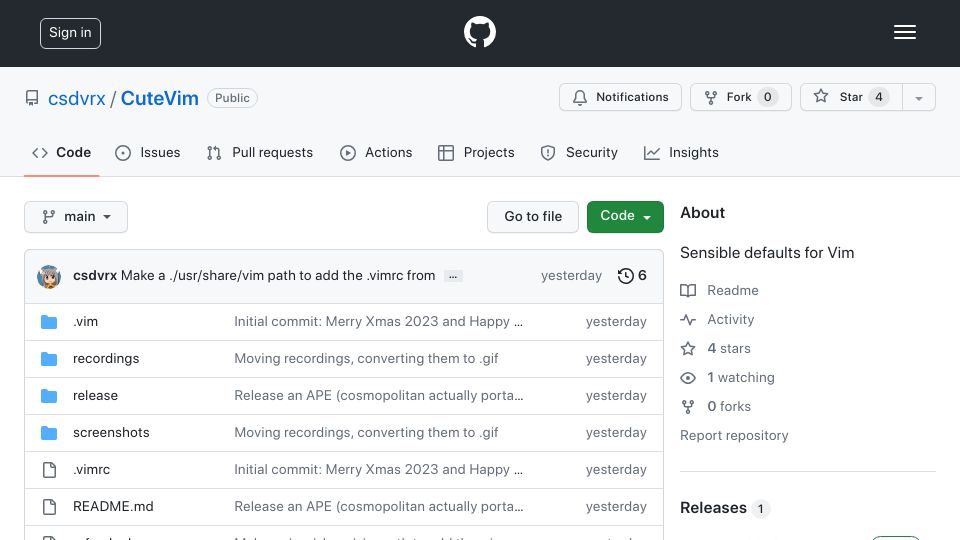Open the .vim folder

[85, 321]
